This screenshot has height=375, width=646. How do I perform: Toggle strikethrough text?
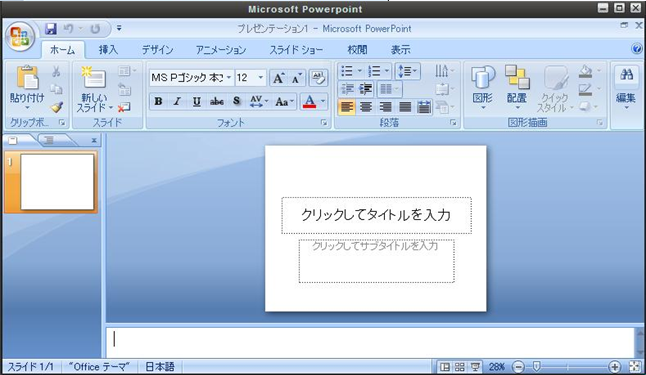click(x=217, y=101)
